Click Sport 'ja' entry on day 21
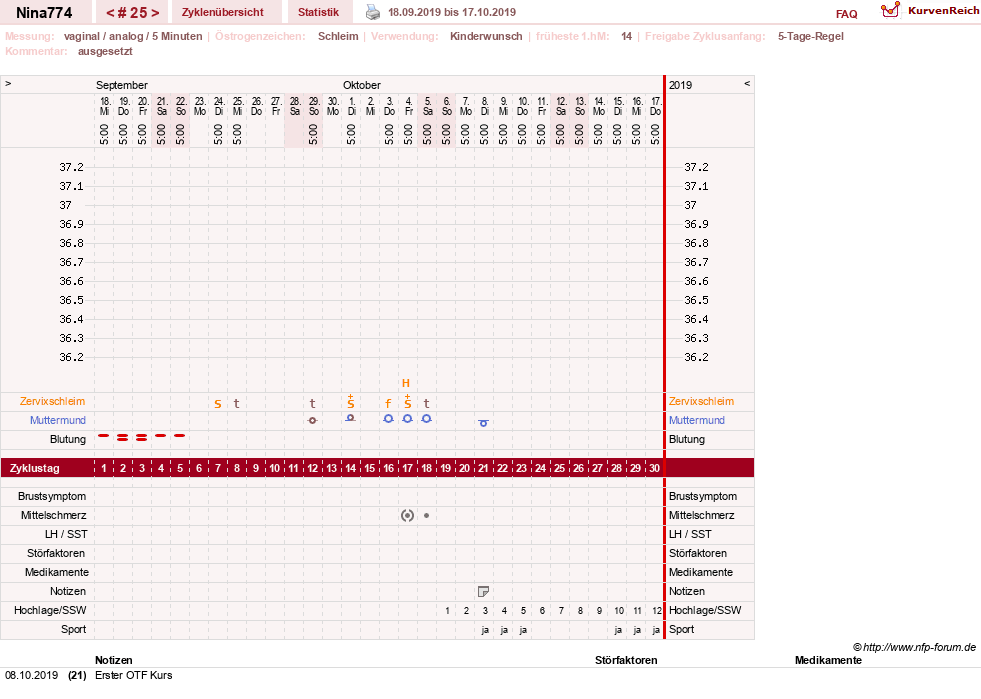 click(x=485, y=630)
